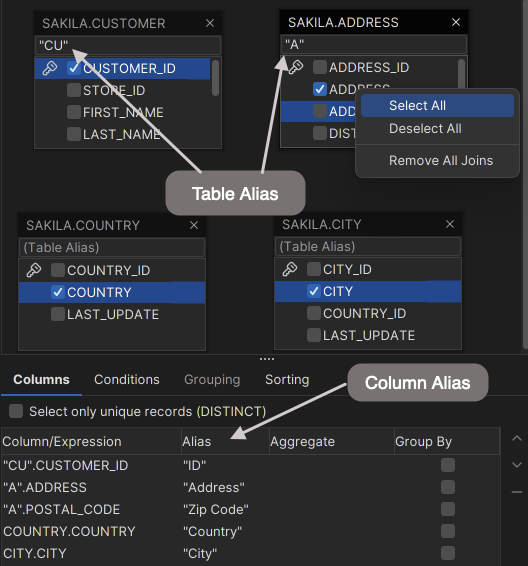This screenshot has height=566, width=528.
Task: Click the "Country" alias cell
Action: pyautogui.click(x=226, y=531)
